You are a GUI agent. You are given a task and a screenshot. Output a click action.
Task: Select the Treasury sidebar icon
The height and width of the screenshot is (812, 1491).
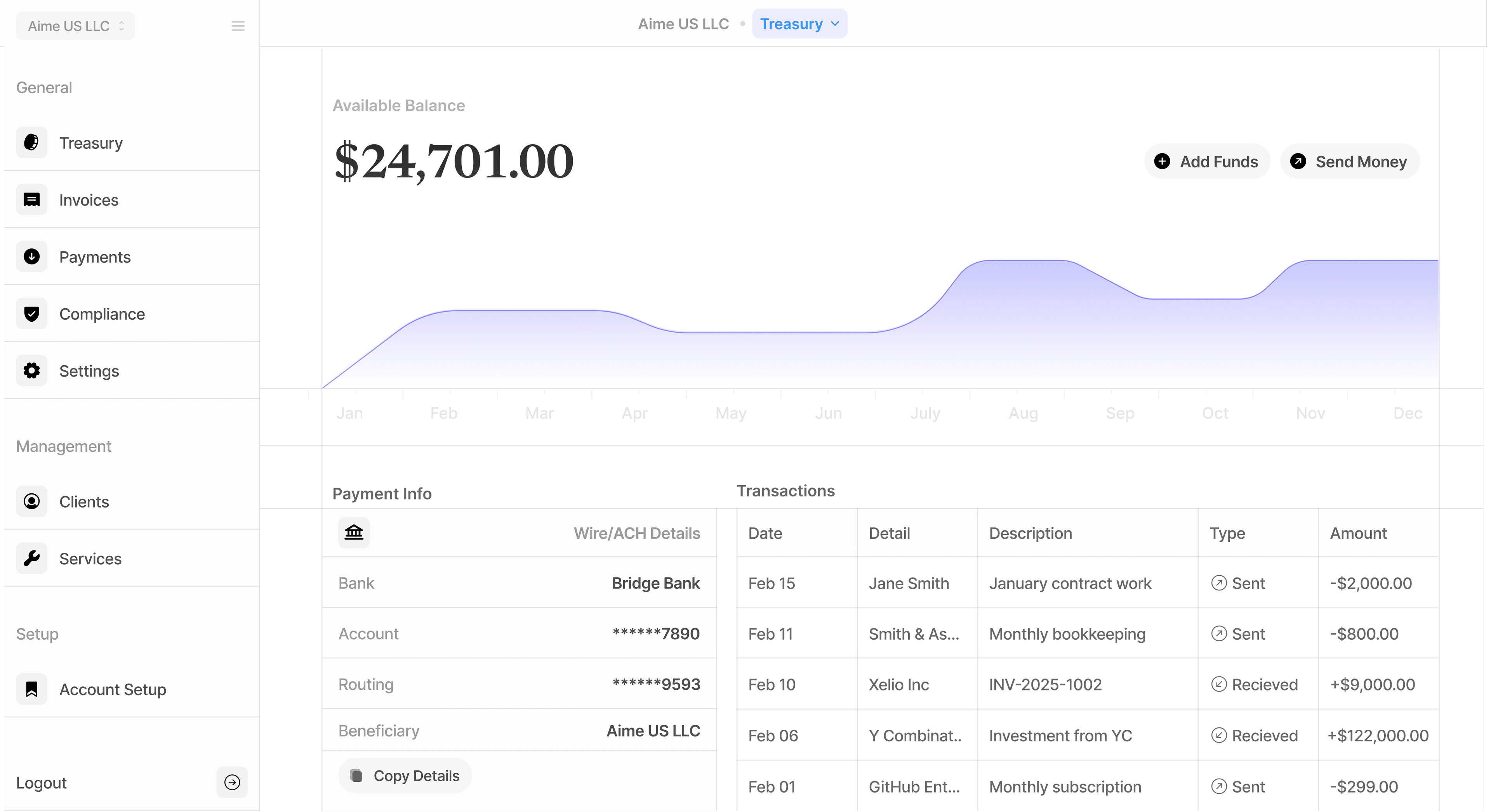(31, 142)
